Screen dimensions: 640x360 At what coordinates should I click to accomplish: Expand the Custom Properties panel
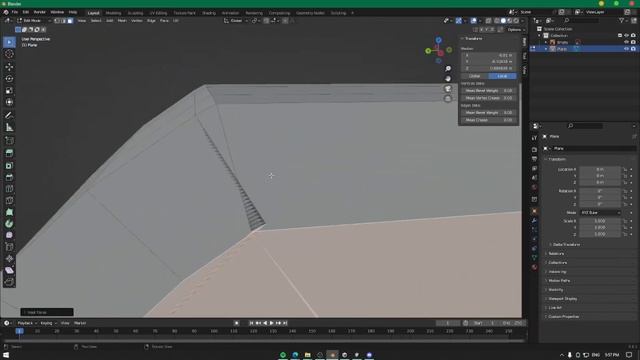pyautogui.click(x=563, y=317)
